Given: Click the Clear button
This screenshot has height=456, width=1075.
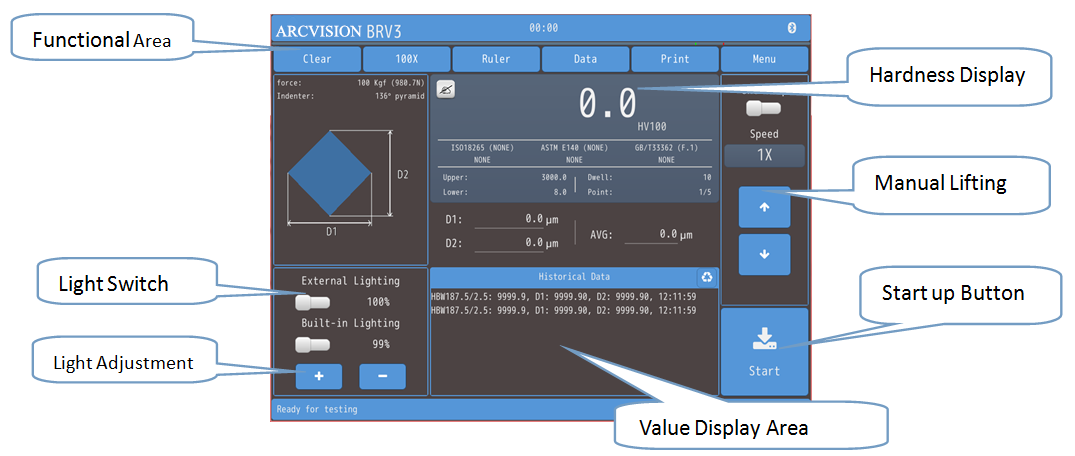Looking at the screenshot, I should coord(317,59).
